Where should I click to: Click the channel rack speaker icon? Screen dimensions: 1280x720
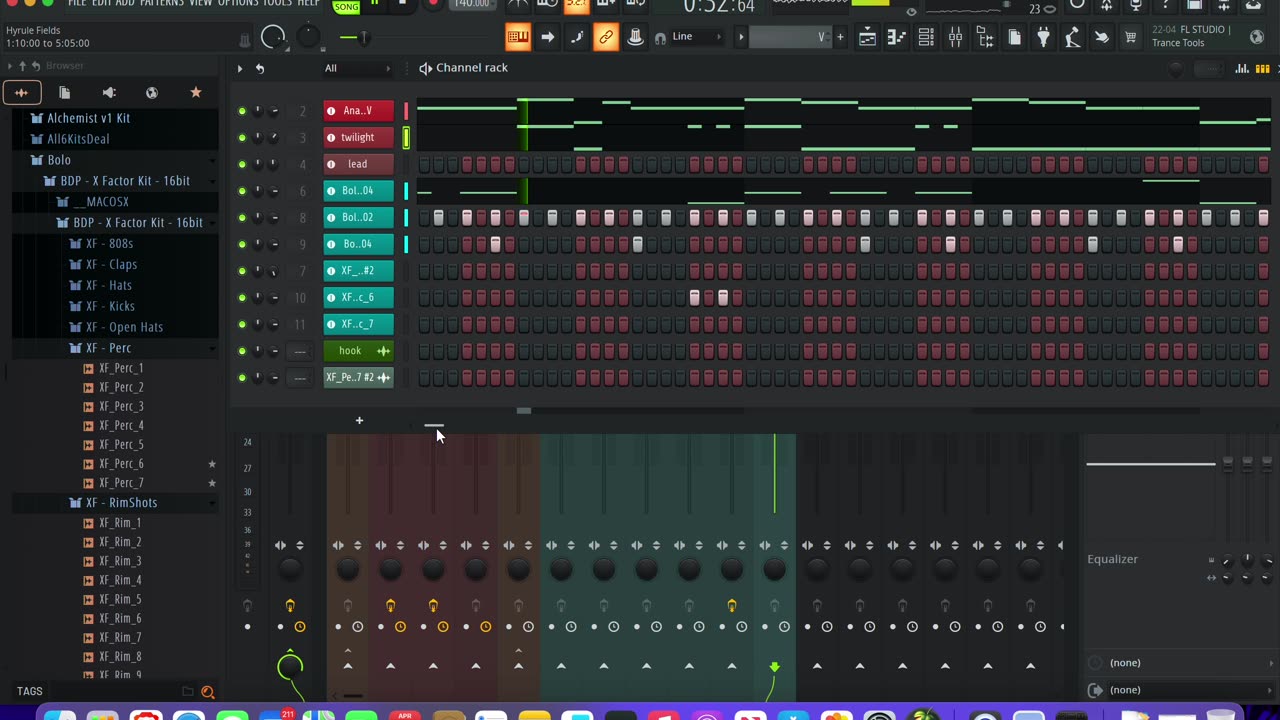pos(425,68)
